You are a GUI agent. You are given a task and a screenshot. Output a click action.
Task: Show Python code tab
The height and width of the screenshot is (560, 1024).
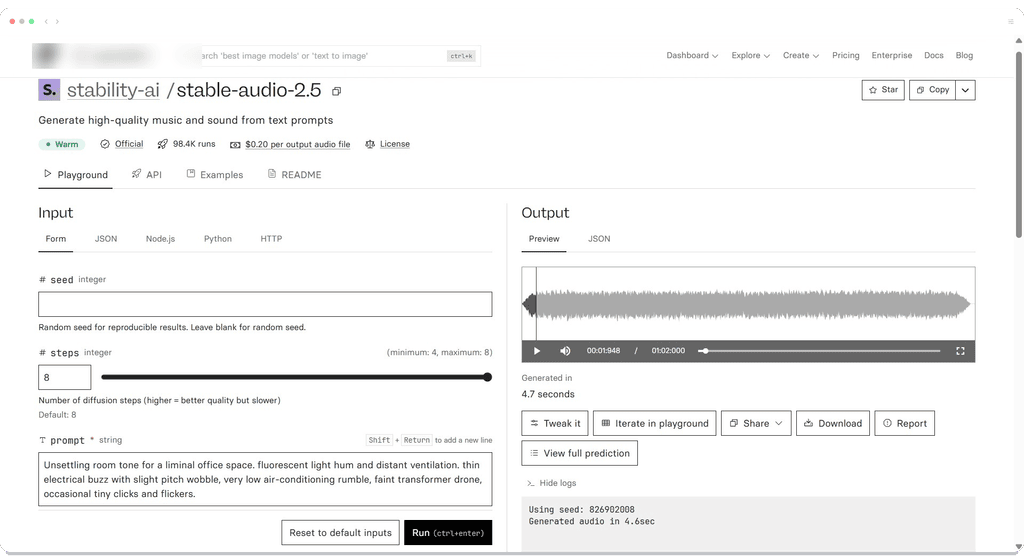pyautogui.click(x=217, y=239)
